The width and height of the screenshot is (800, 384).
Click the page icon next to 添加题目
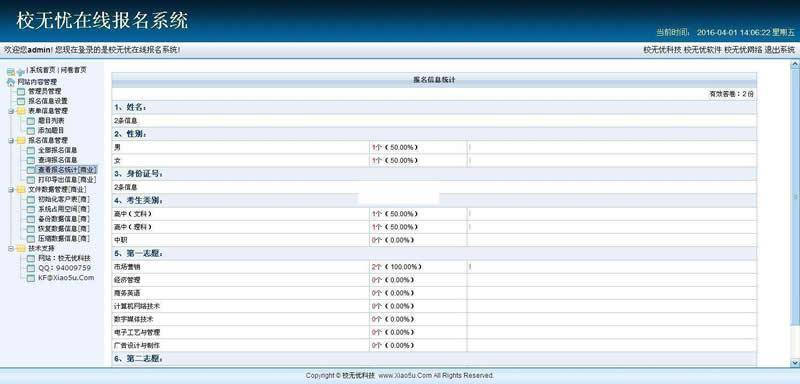(31, 131)
